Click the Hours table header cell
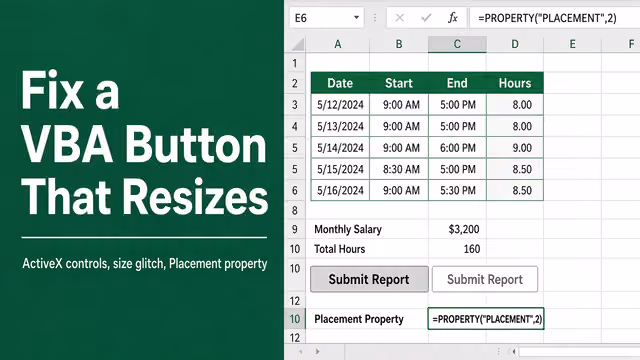The image size is (640, 360). (515, 83)
